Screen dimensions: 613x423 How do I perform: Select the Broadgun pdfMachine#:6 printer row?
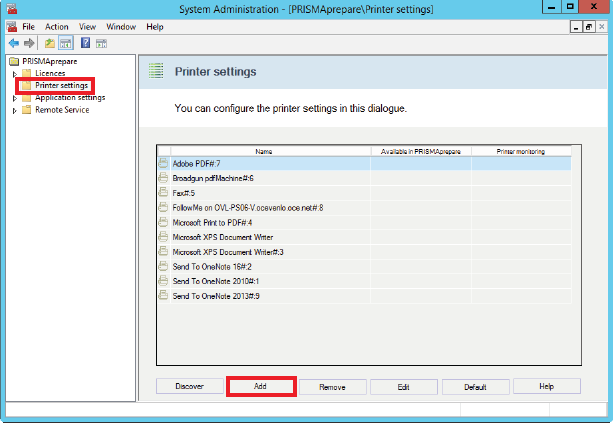tap(364, 178)
